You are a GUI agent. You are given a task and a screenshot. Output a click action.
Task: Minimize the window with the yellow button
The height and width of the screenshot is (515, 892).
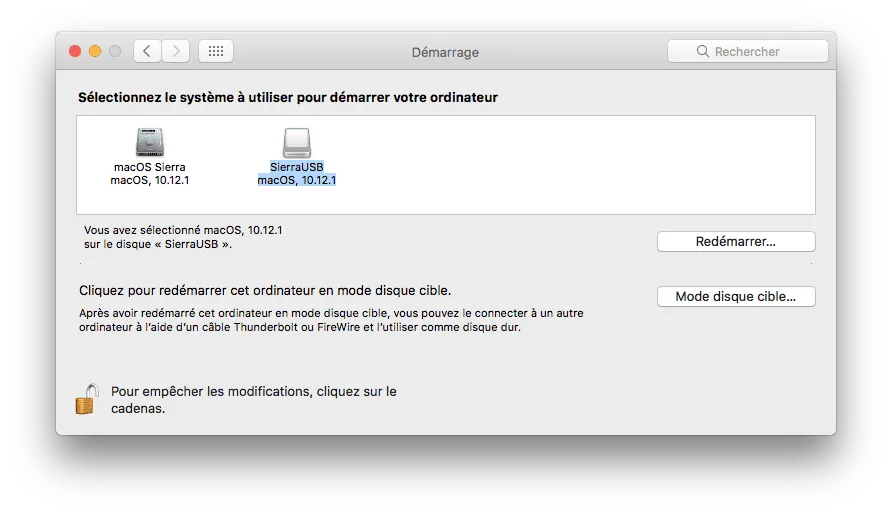[95, 51]
